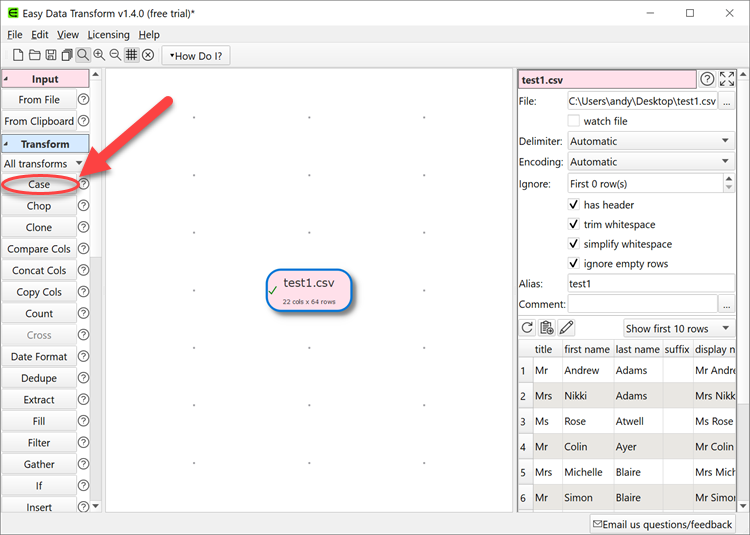This screenshot has width=750, height=535.
Task: Expand panel with the fullscreen arrows icon
Action: (x=727, y=79)
